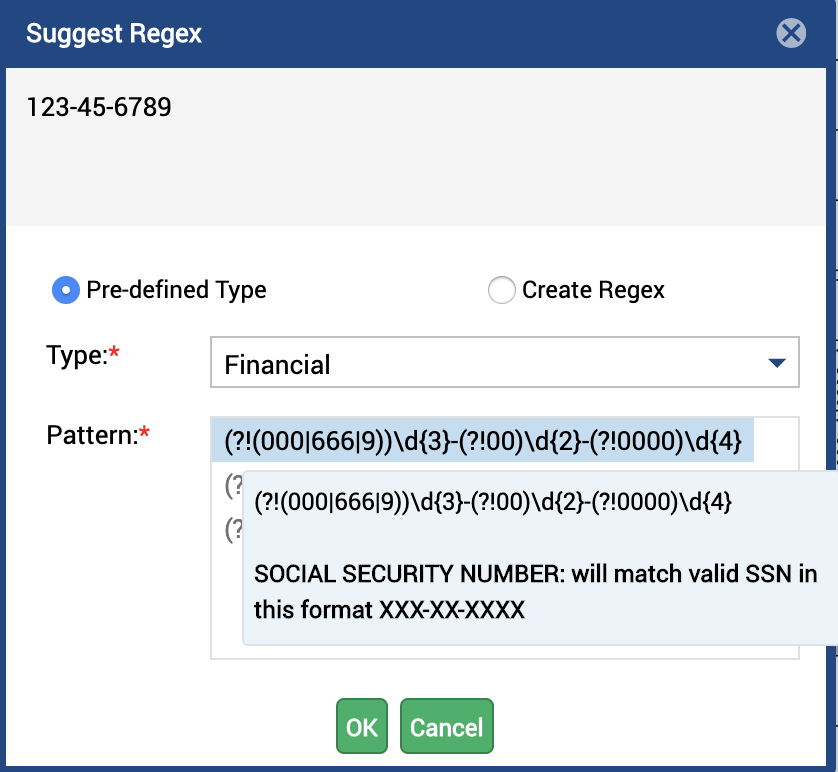
Task: Click the SOCIAL SECURITY NUMBER tooltip description
Action: coord(535,591)
